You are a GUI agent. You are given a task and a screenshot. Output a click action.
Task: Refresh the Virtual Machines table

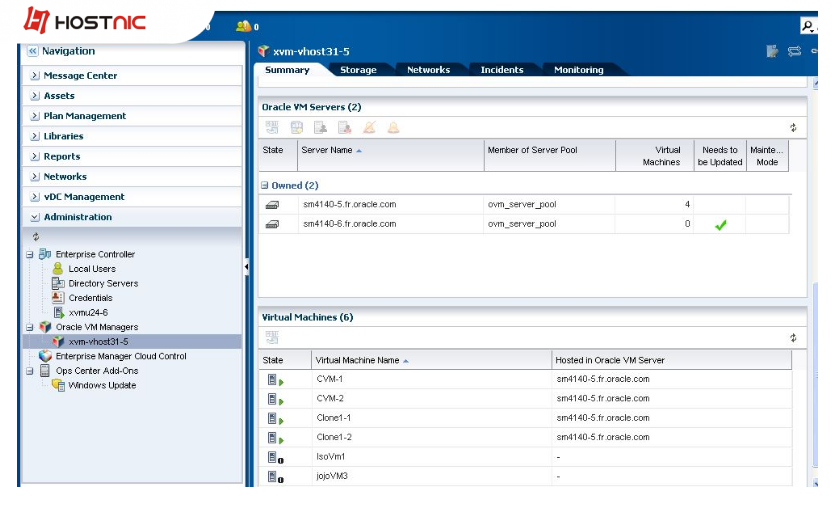tap(793, 338)
